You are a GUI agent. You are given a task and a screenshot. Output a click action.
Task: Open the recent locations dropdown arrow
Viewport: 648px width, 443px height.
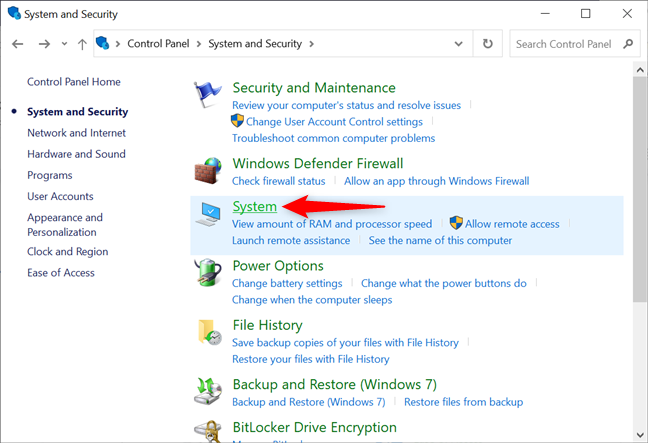pos(64,43)
